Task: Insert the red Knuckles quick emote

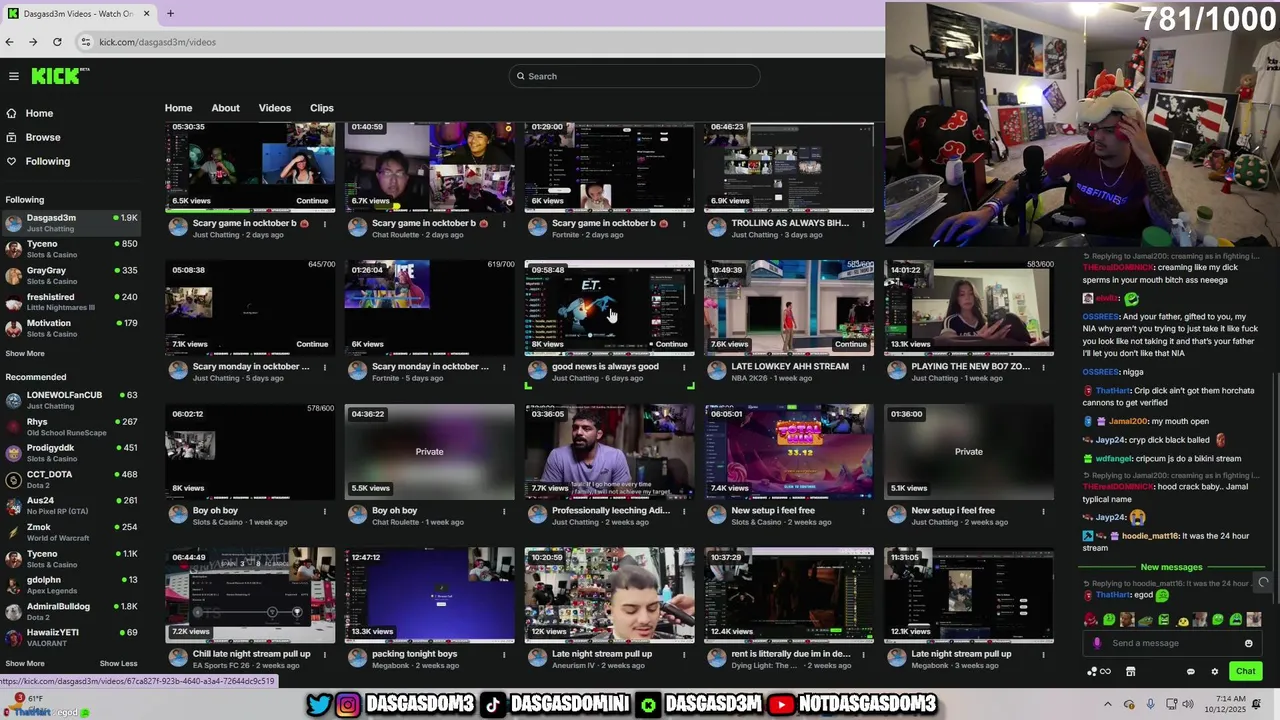Action: click(1091, 620)
